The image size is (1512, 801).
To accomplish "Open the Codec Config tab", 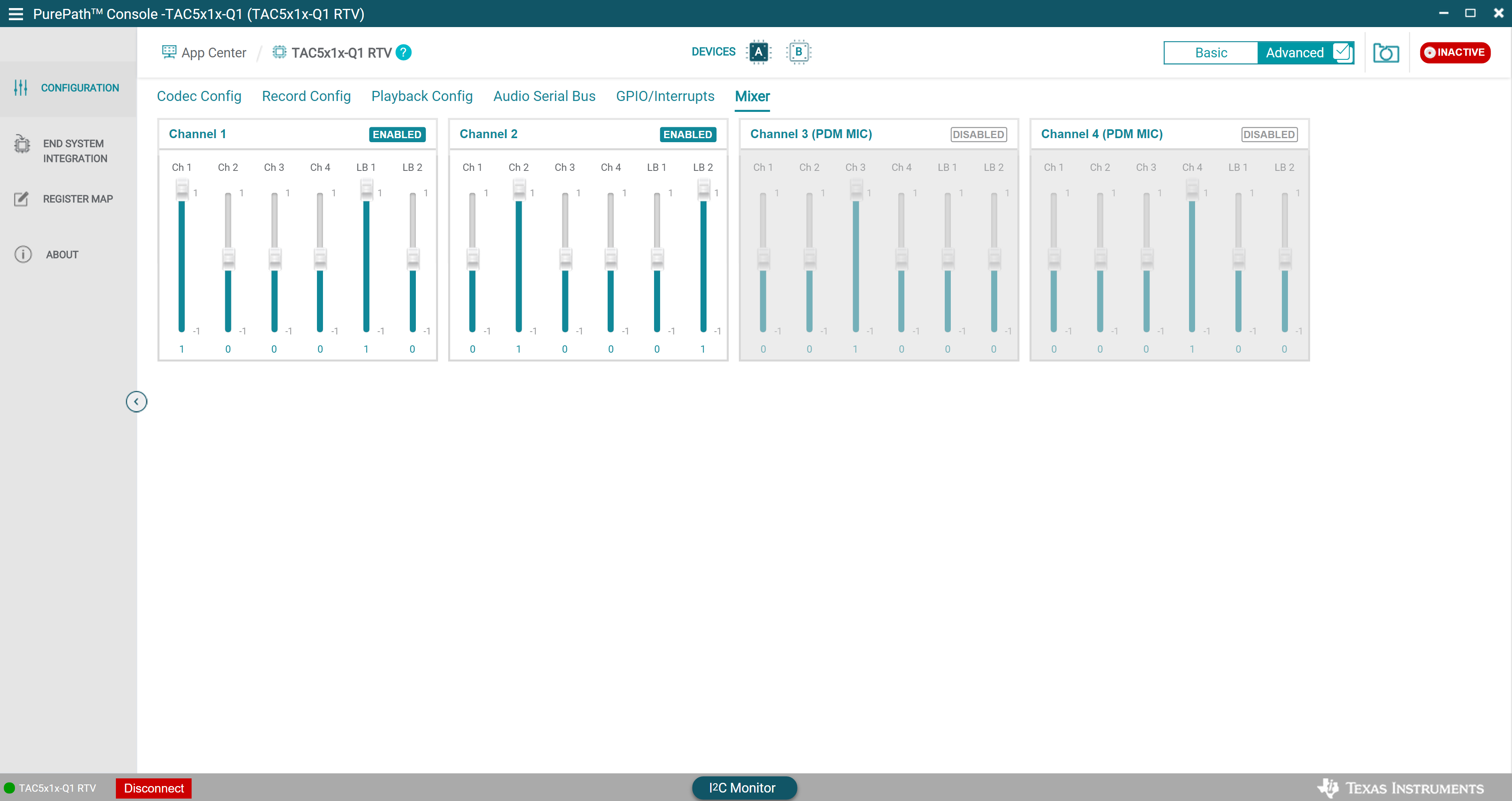I will (199, 96).
